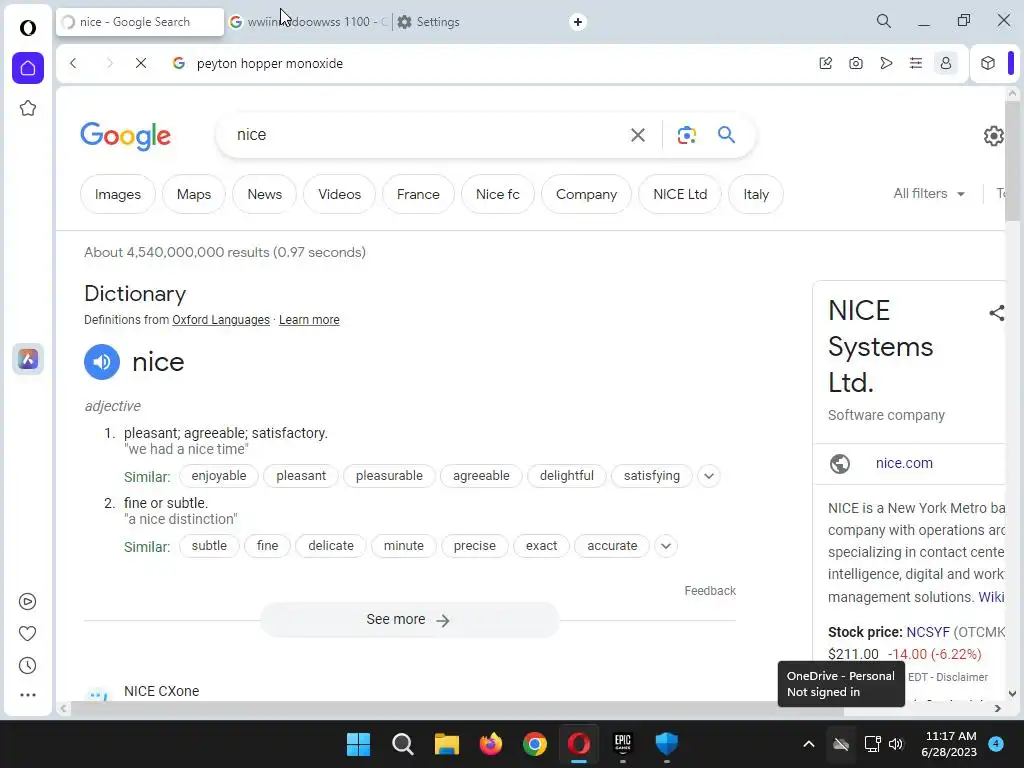
Task: Filter results by News
Action: [x=264, y=195]
